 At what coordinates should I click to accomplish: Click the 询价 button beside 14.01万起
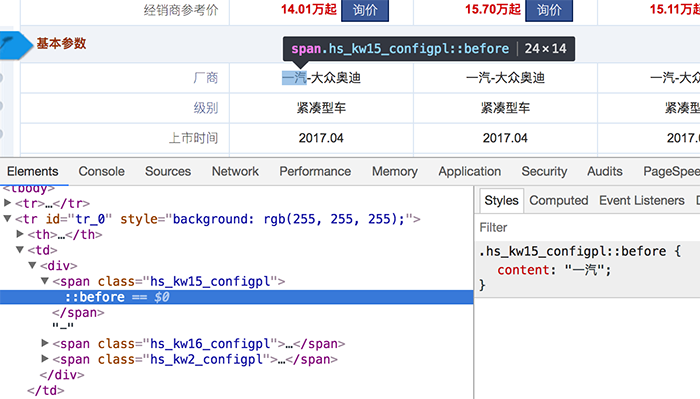pyautogui.click(x=365, y=10)
